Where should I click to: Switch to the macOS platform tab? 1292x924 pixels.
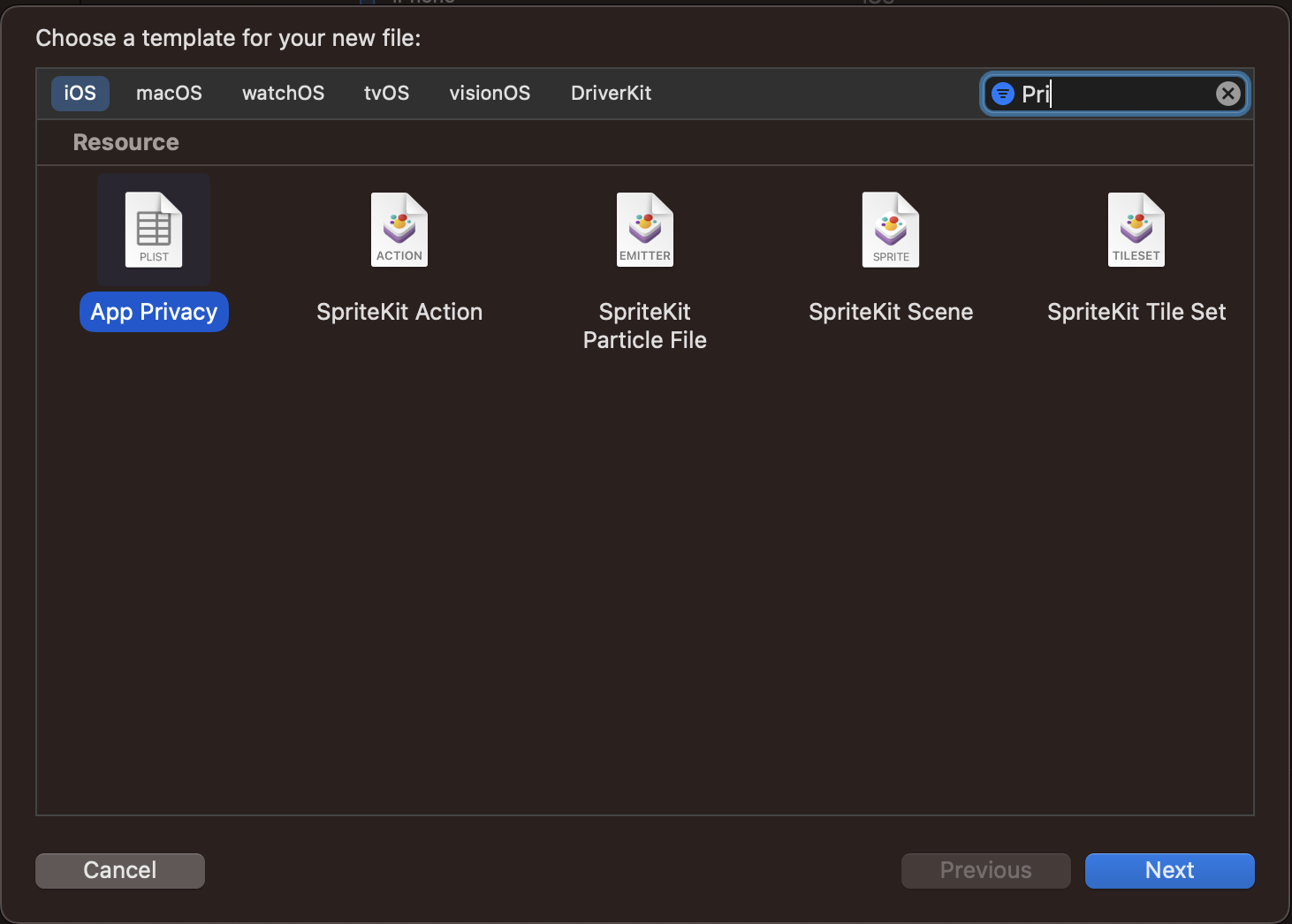[x=169, y=94]
